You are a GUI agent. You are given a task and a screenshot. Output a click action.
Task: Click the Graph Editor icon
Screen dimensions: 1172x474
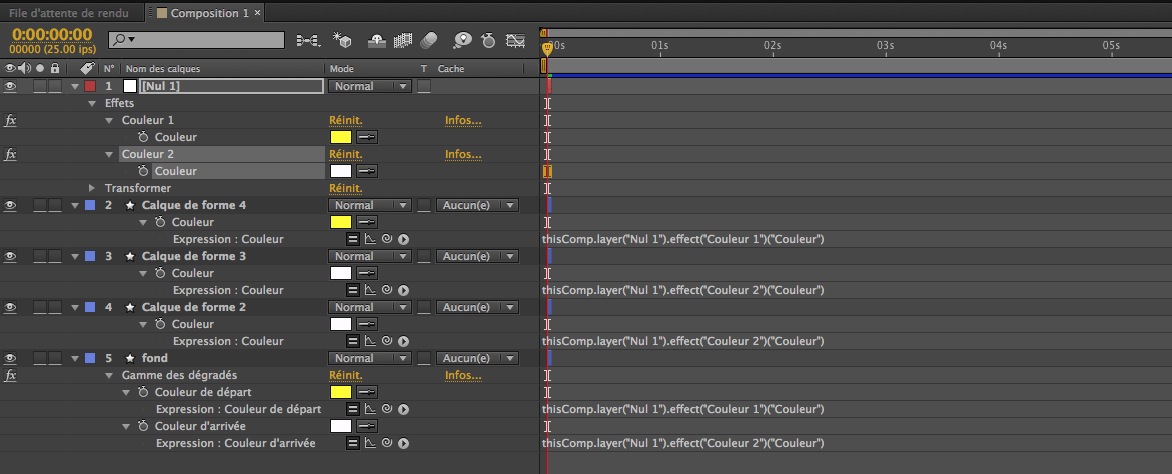[x=515, y=41]
